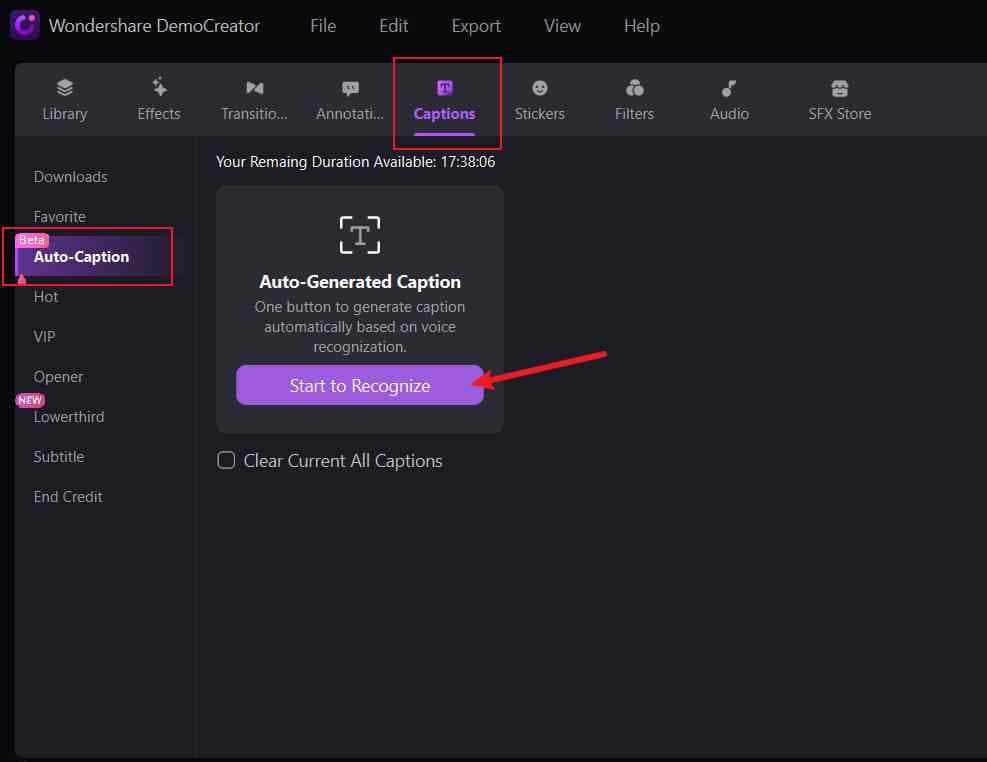The height and width of the screenshot is (762, 987).
Task: Click the Wondershare DemoCreator logo icon
Action: [25, 26]
